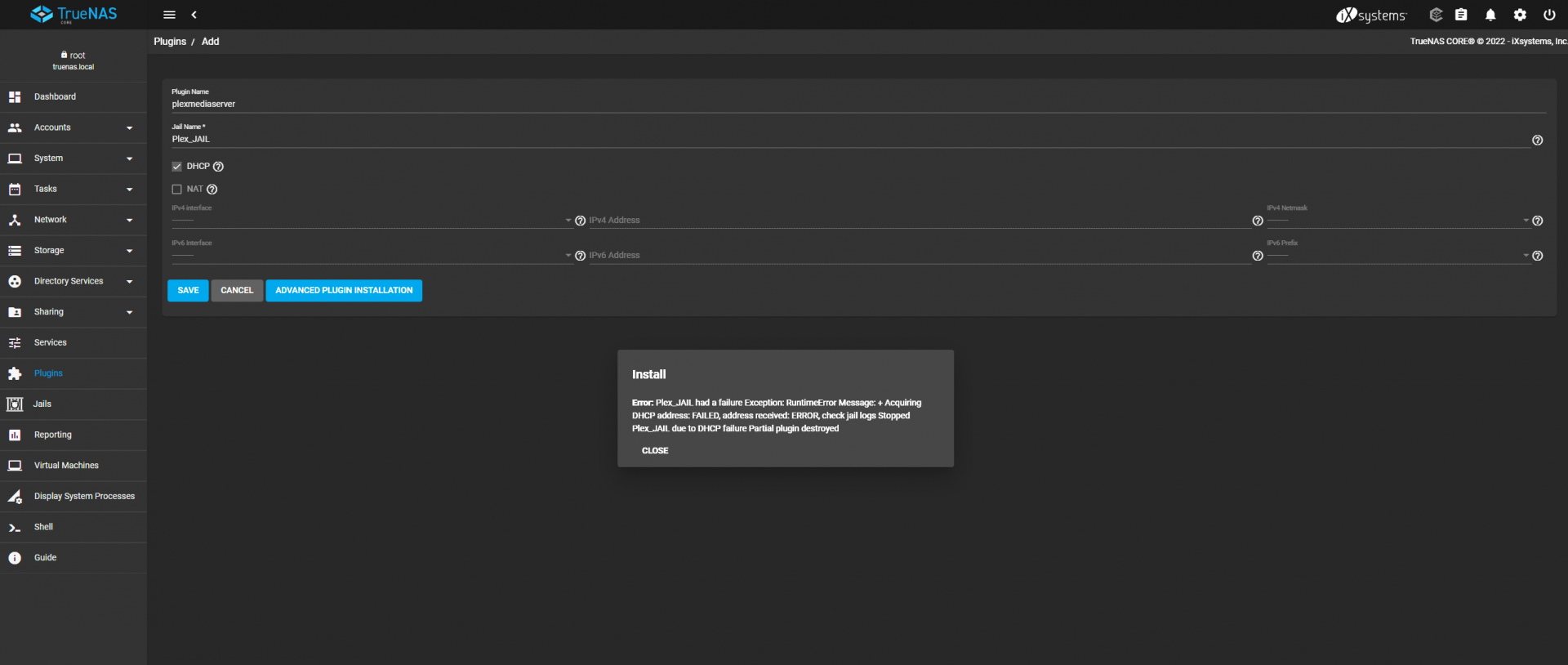This screenshot has width=1568, height=665.
Task: Click the Network node icon
Action: click(x=15, y=220)
